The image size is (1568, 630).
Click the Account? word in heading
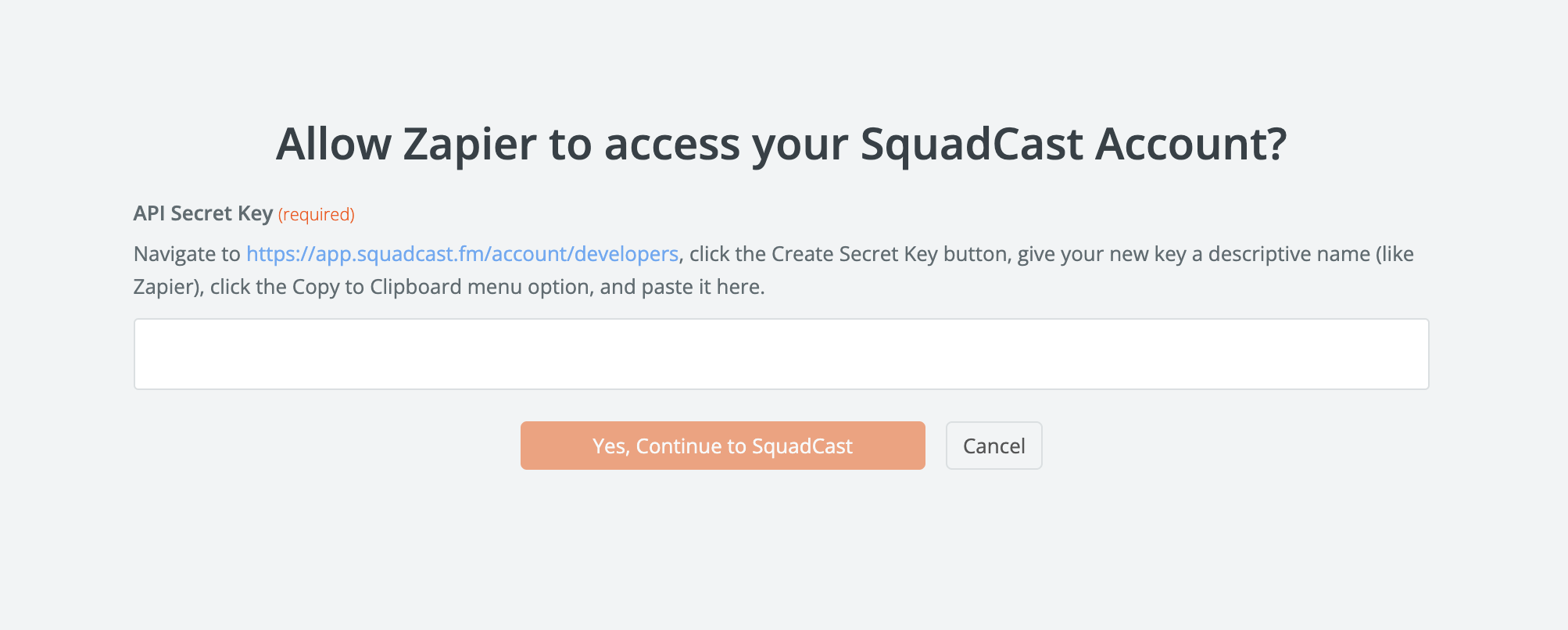click(x=1190, y=145)
